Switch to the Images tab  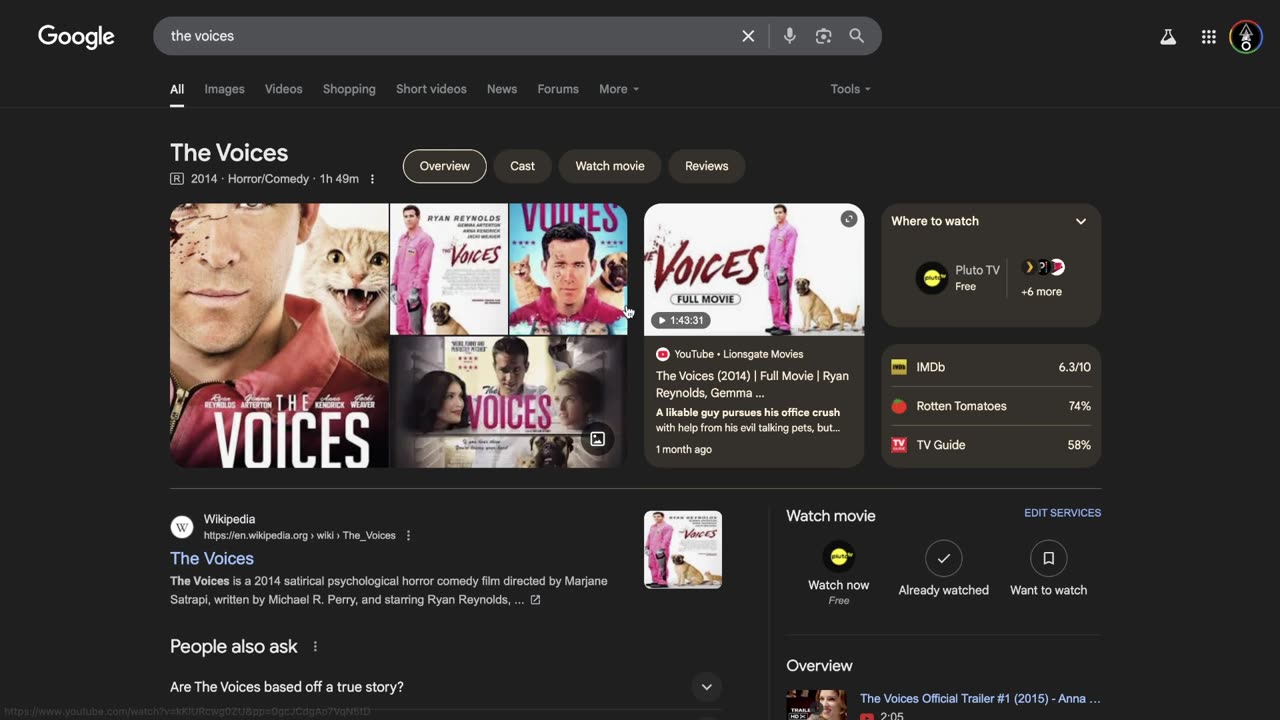pyautogui.click(x=224, y=89)
